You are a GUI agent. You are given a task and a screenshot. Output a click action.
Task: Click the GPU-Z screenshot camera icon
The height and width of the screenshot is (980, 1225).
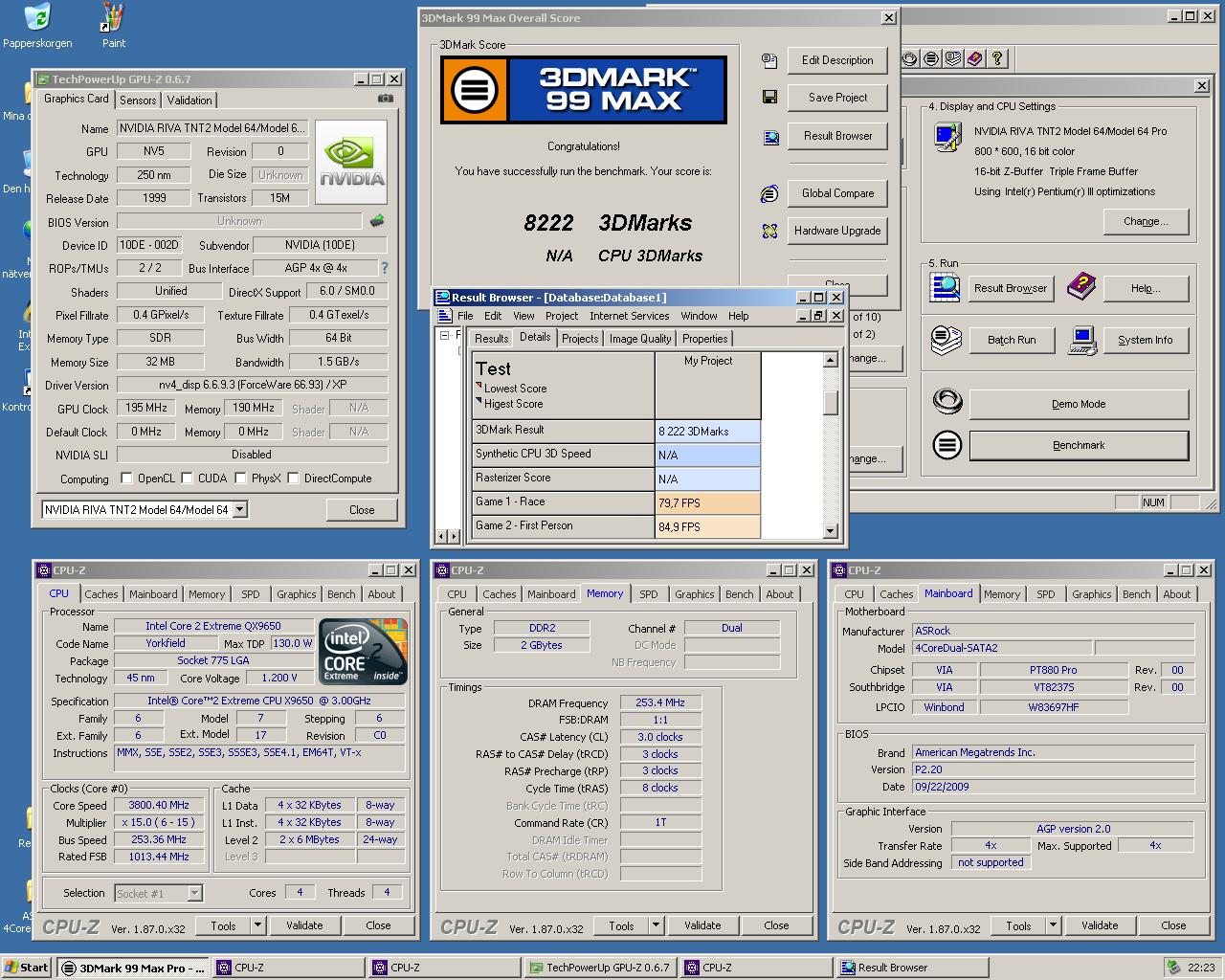click(x=385, y=99)
